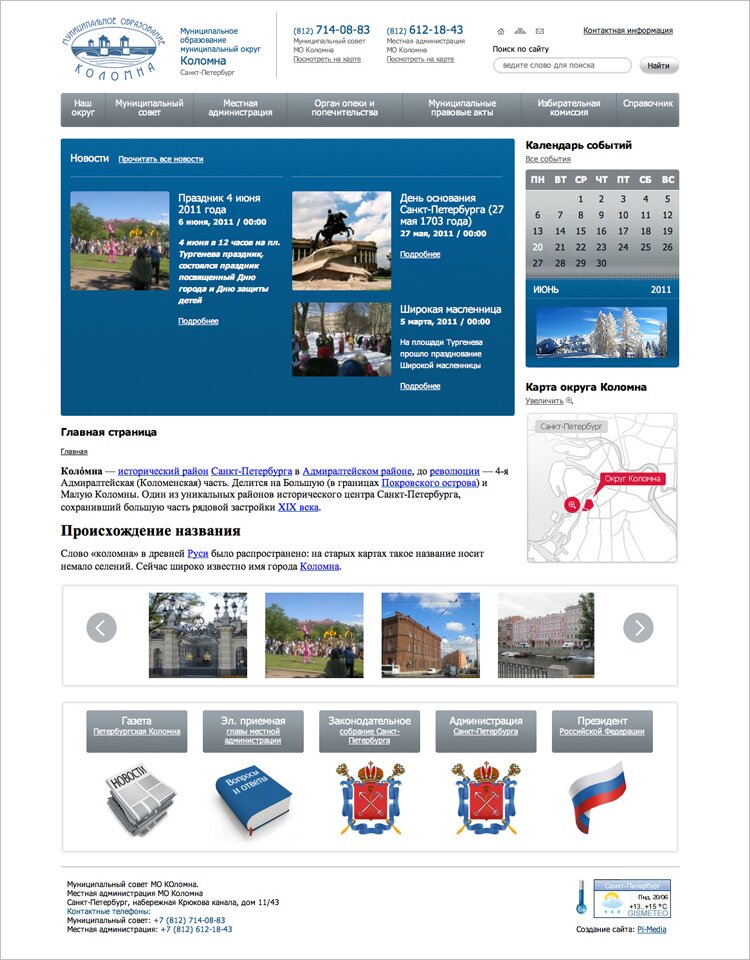Show previous photos with left carousel arrow

pos(102,628)
